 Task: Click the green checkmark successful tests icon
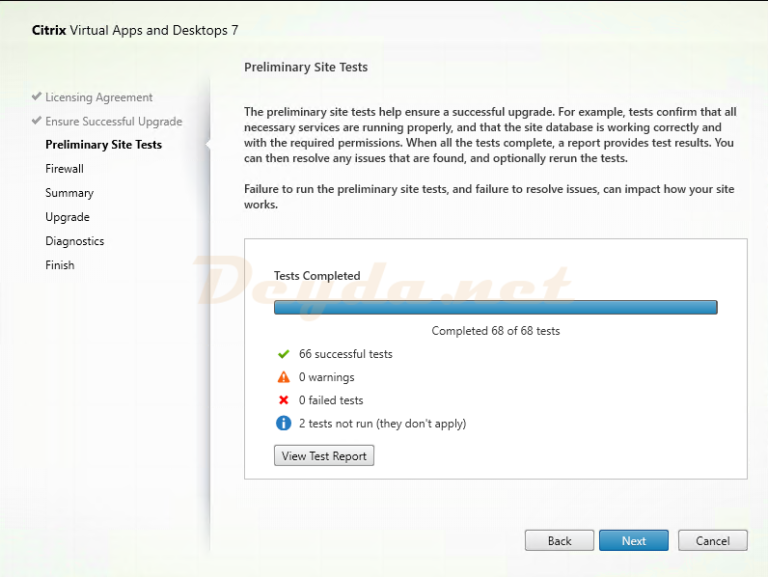click(x=283, y=354)
